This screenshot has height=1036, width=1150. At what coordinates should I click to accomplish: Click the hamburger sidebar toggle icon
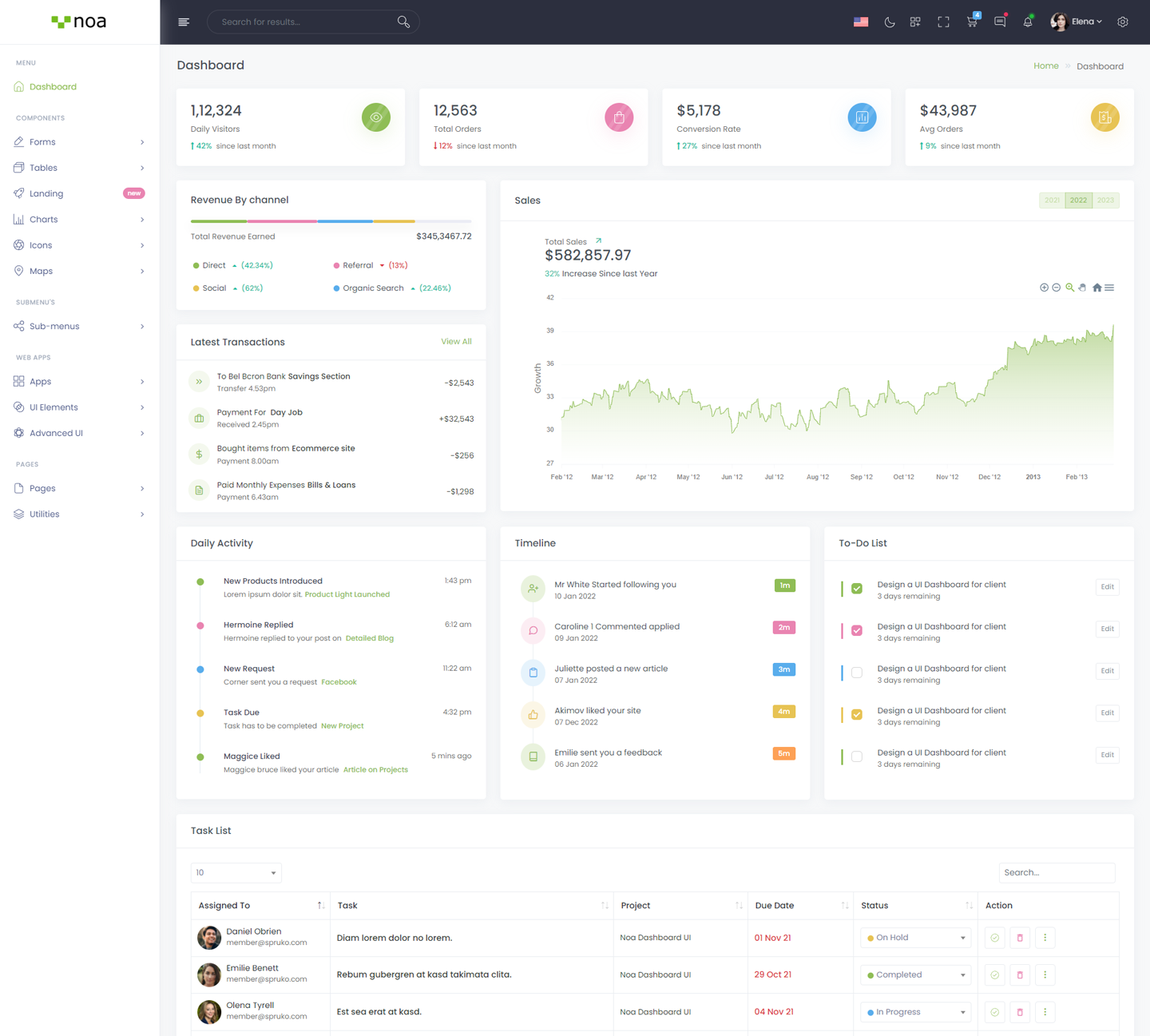184,22
